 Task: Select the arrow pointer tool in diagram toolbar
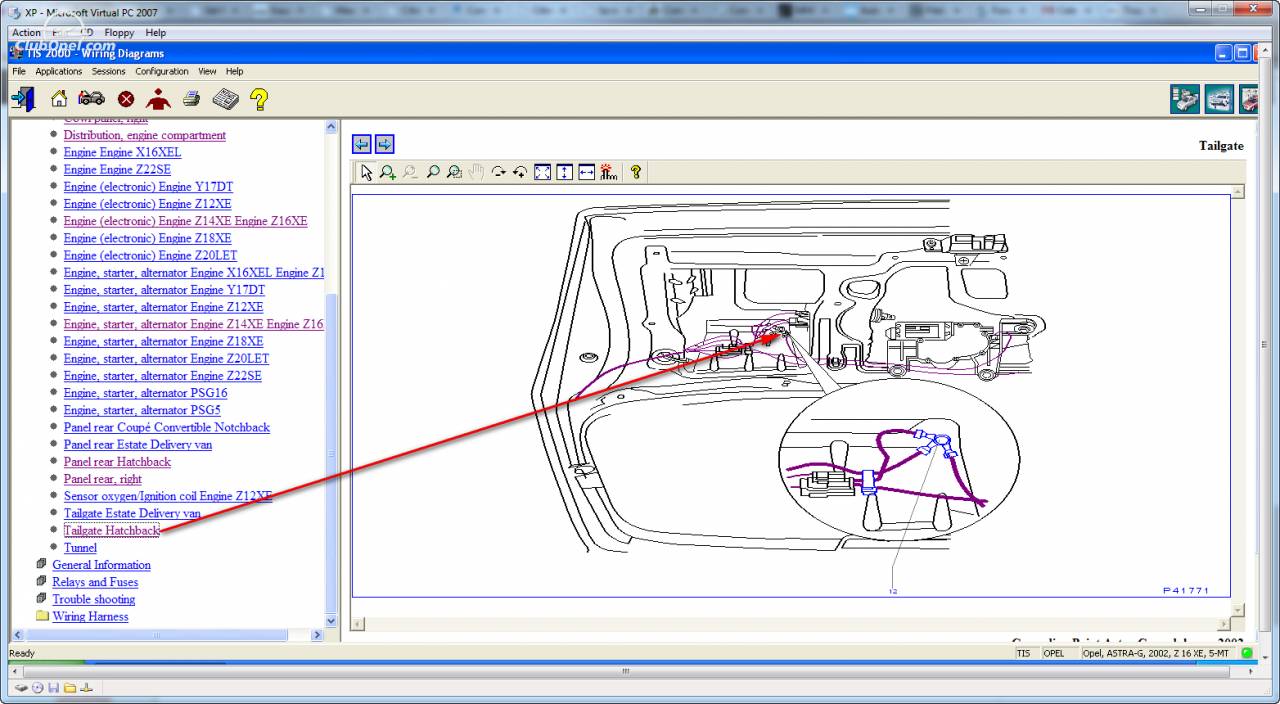tap(366, 173)
